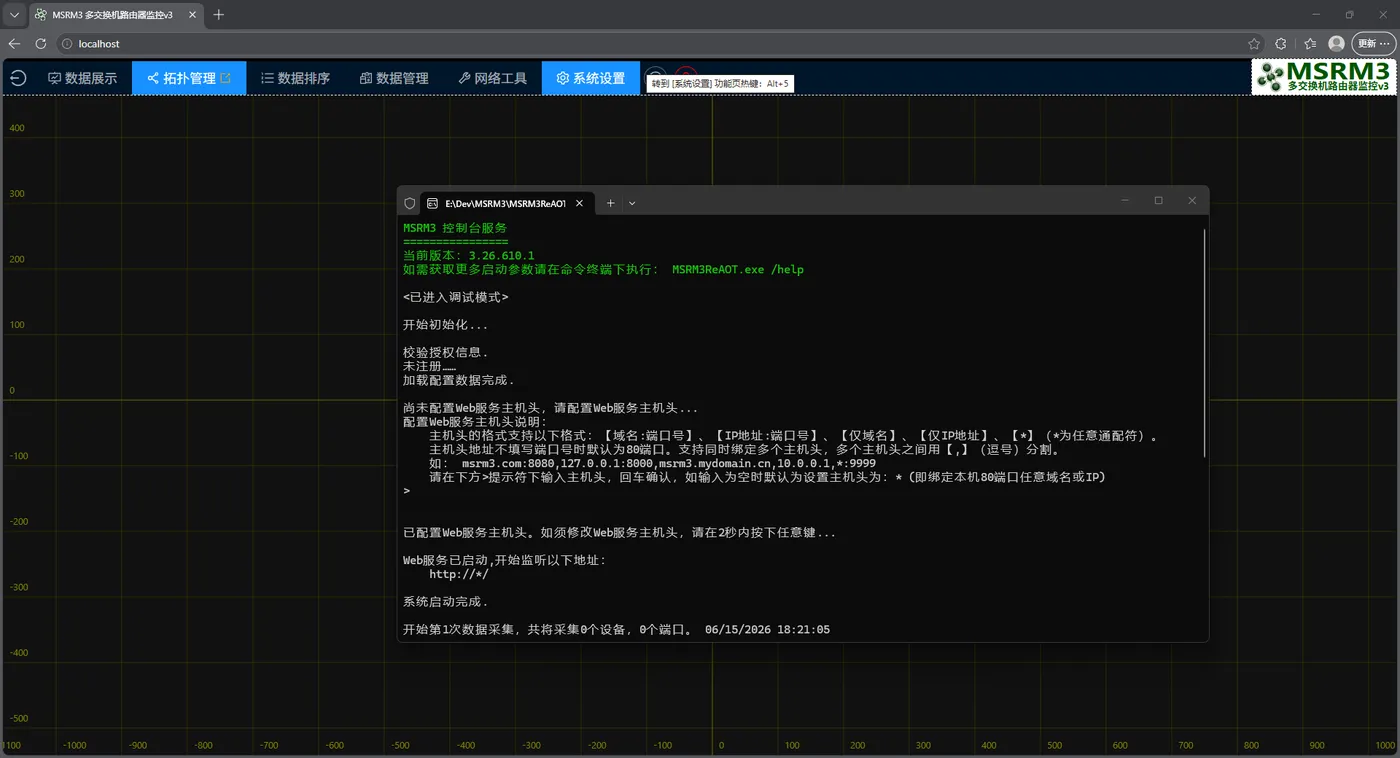Select the 系统设置 tab
The height and width of the screenshot is (758, 1400).
click(591, 78)
